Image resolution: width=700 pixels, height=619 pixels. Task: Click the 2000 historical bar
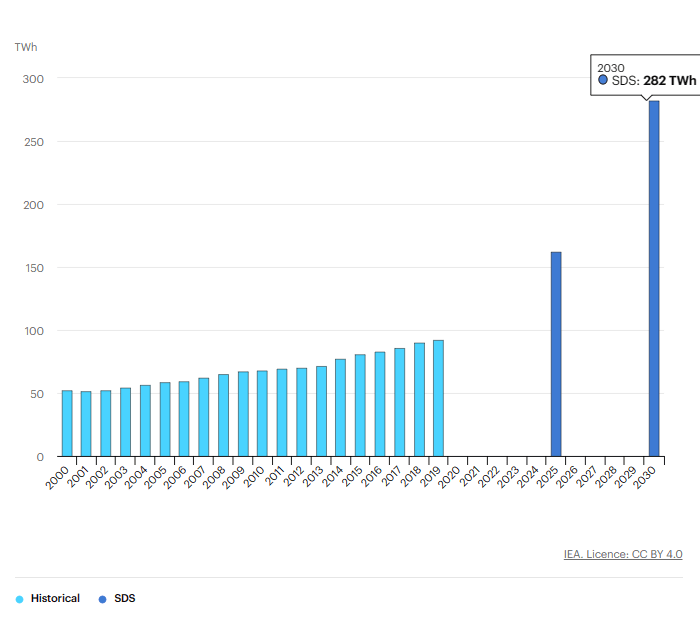[x=67, y=423]
